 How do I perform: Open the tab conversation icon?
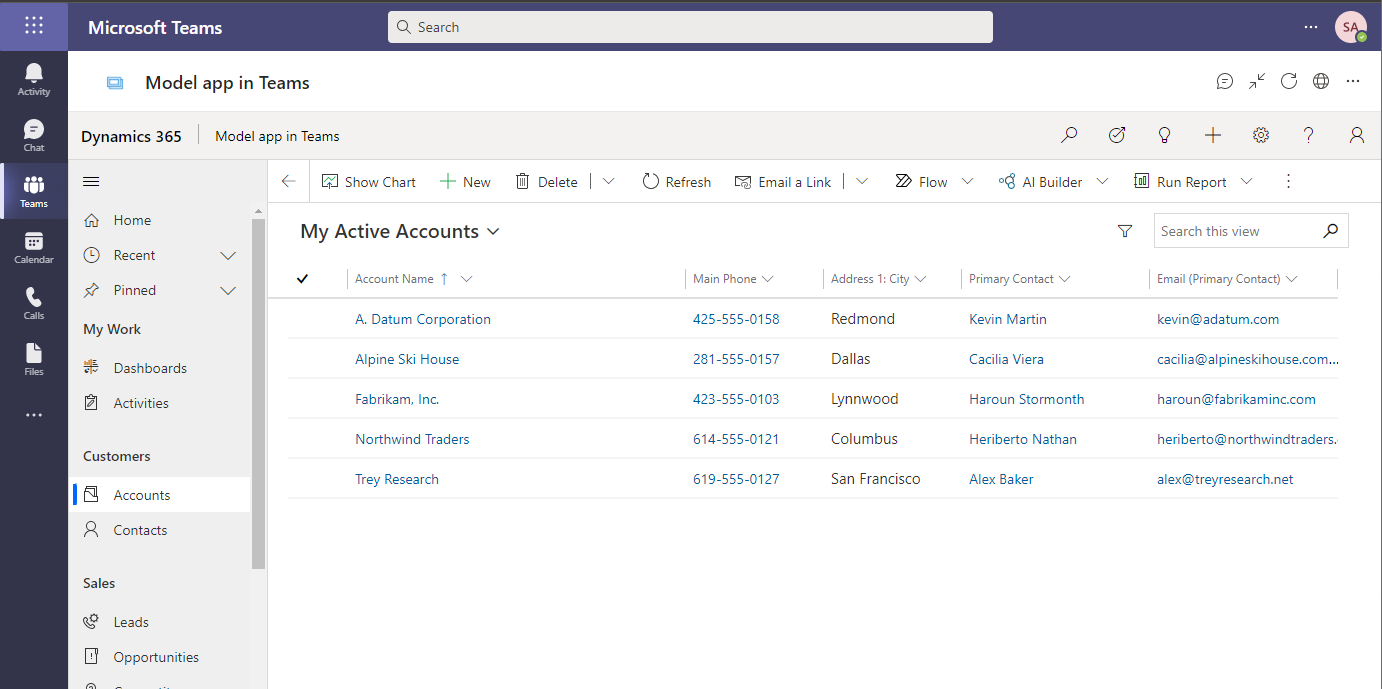pos(1225,82)
